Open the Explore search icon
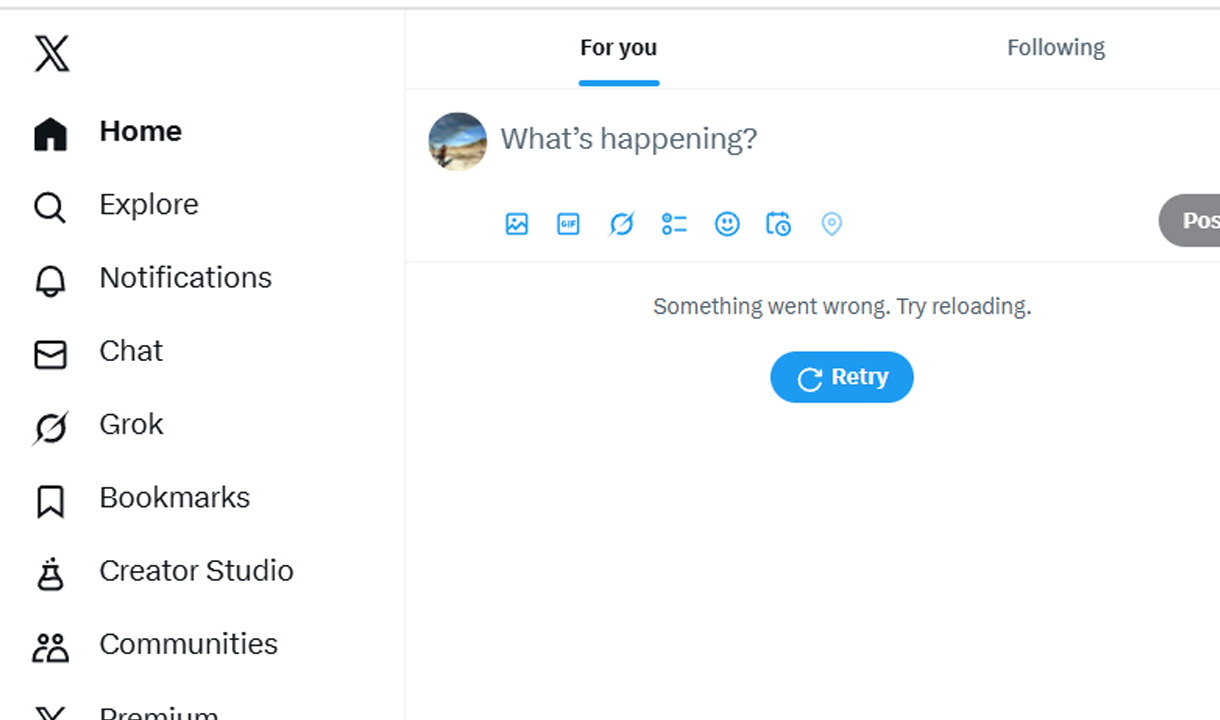1220x720 pixels. (50, 207)
